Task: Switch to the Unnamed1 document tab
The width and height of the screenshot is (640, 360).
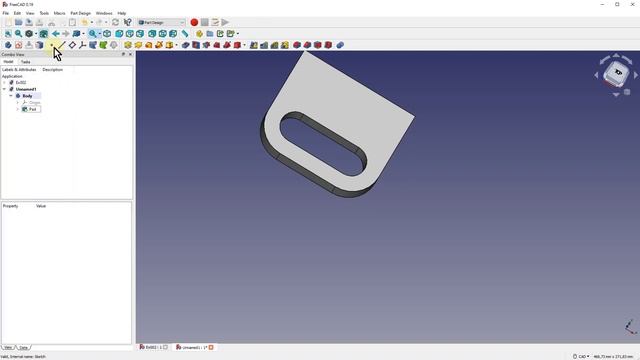Action: click(x=194, y=347)
